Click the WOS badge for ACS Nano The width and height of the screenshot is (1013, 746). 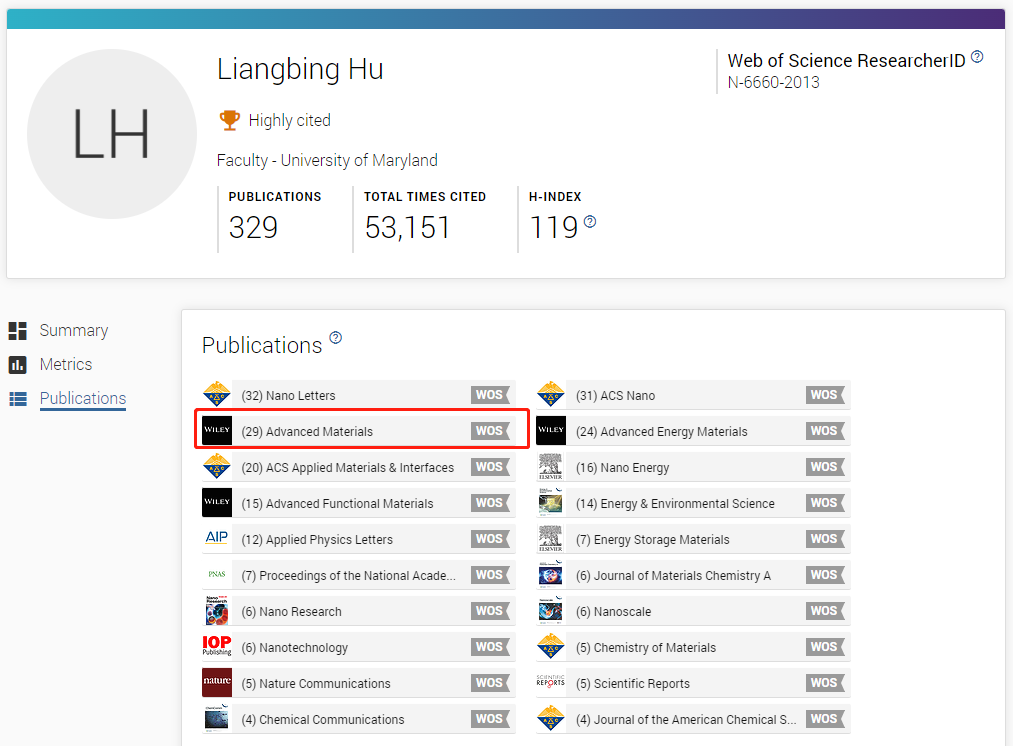[825, 395]
